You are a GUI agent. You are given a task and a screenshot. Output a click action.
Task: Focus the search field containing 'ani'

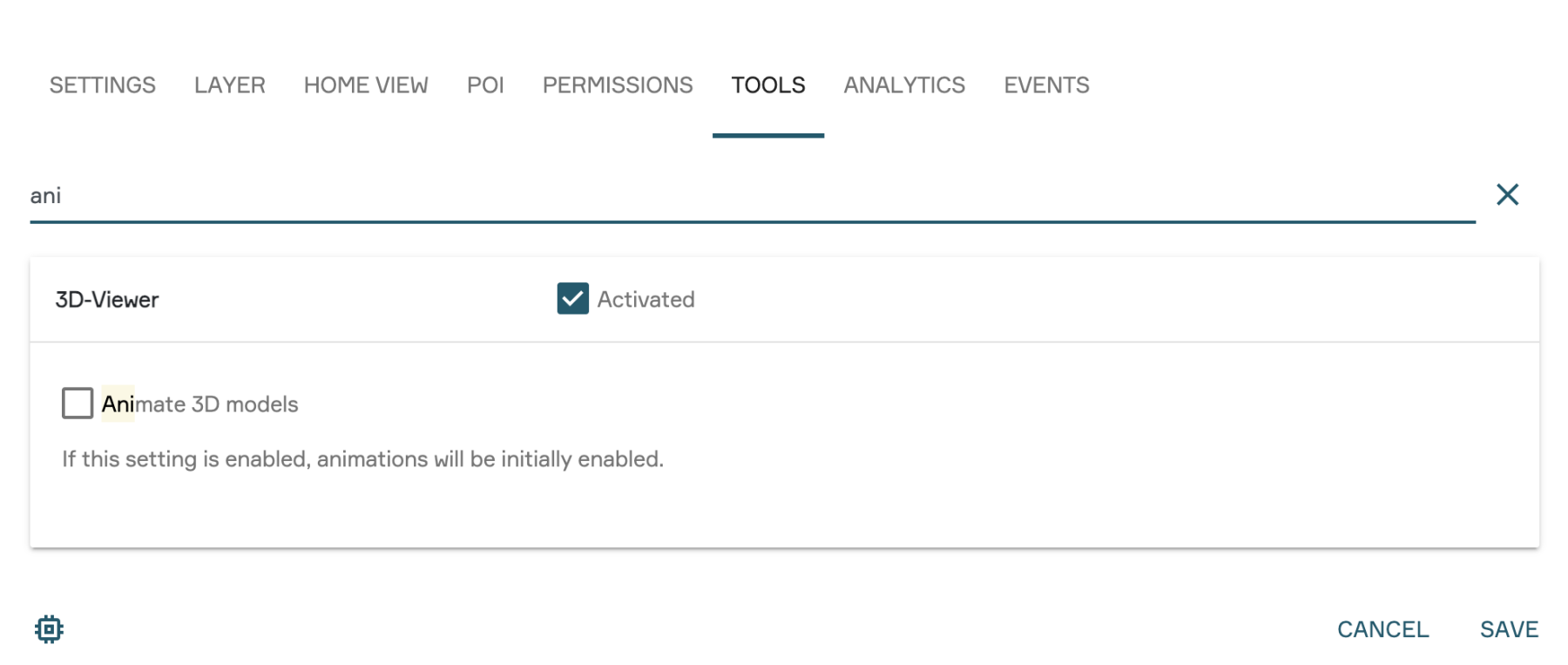[753, 196]
